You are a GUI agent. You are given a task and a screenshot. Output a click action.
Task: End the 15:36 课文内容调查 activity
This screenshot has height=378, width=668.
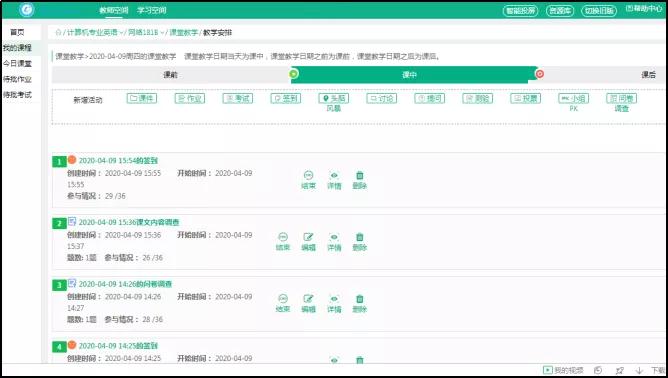283,242
